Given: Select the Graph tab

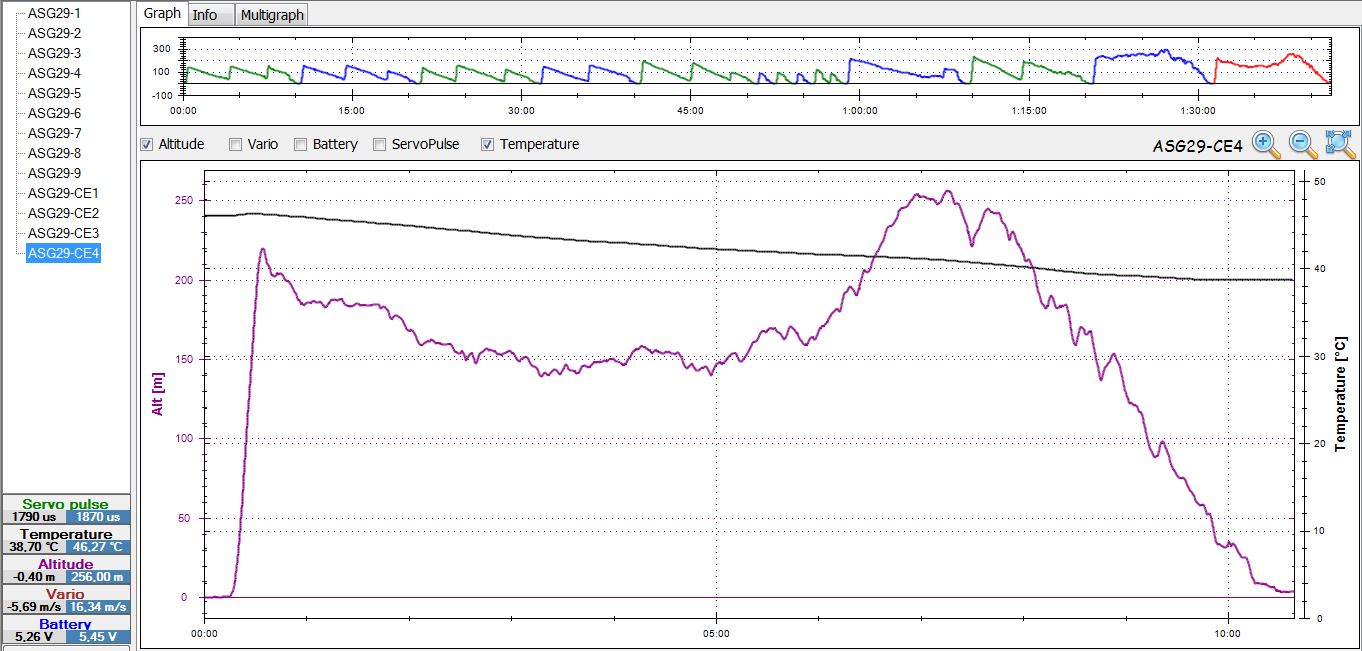Looking at the screenshot, I should (162, 14).
